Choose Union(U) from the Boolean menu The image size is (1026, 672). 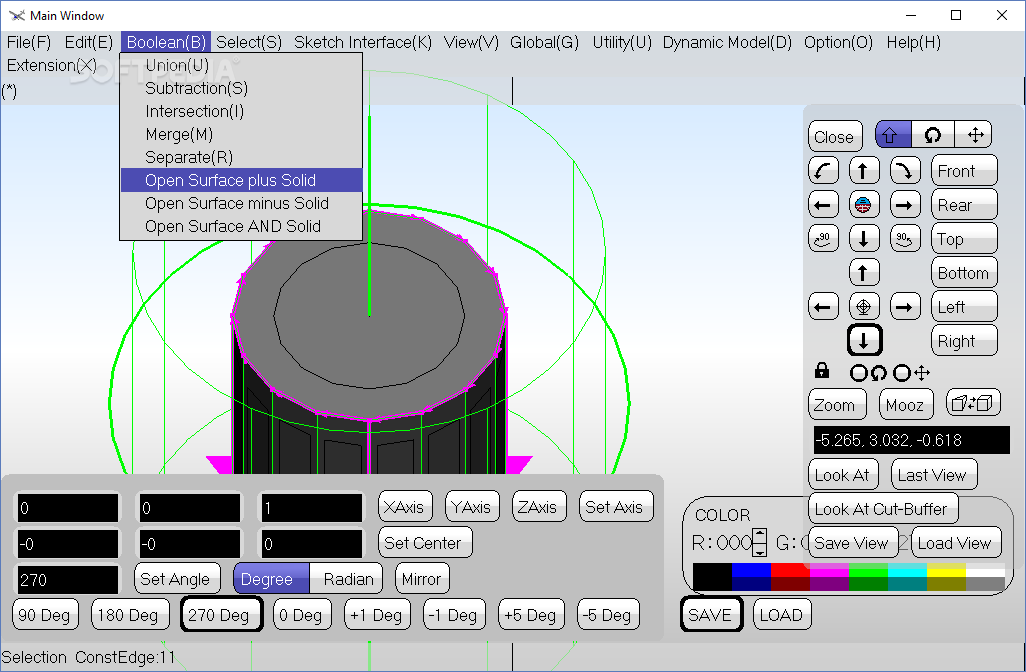point(241,65)
